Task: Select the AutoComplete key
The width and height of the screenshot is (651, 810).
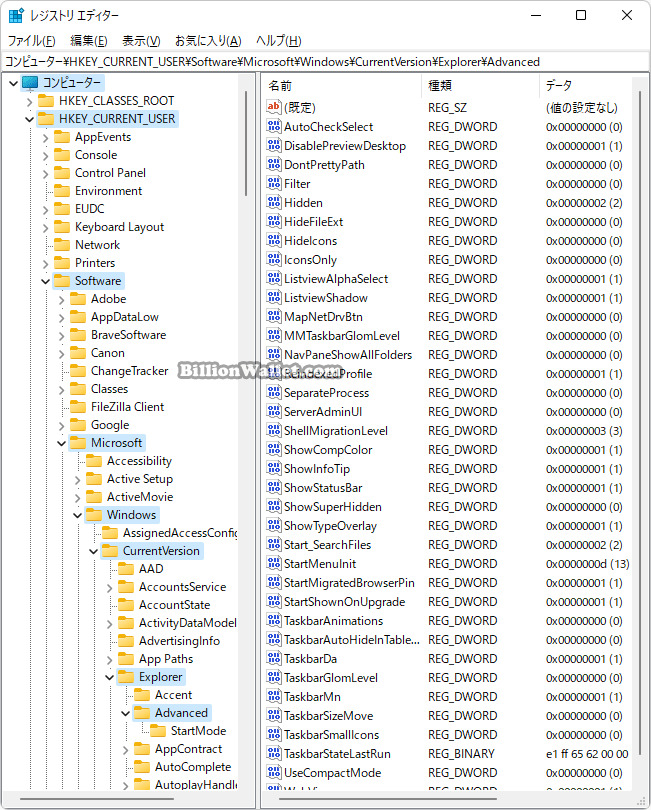Action: 193,767
